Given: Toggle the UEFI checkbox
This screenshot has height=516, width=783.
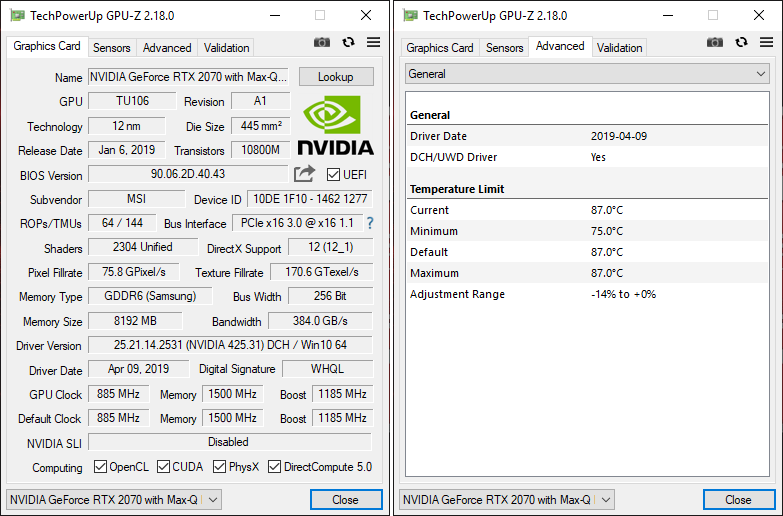Looking at the screenshot, I should click(x=334, y=175).
